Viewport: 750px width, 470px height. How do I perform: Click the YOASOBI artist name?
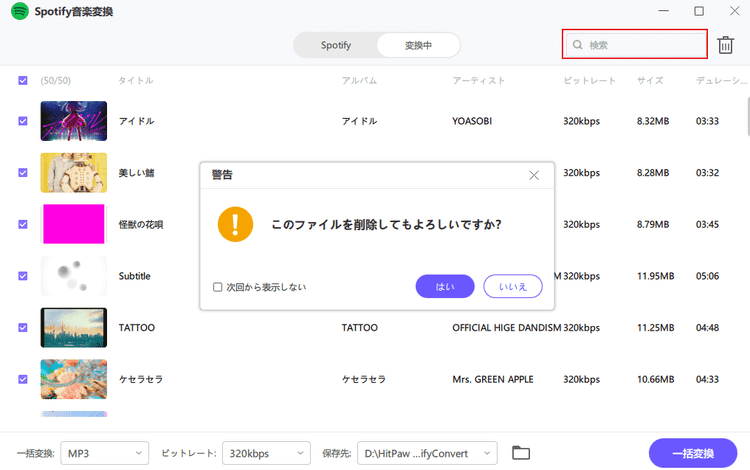pos(472,121)
